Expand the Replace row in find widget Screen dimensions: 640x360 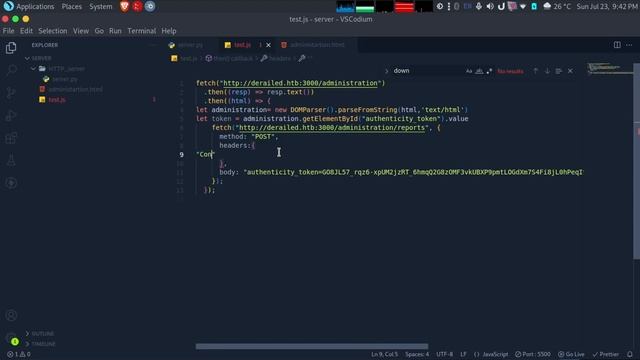pos(386,71)
